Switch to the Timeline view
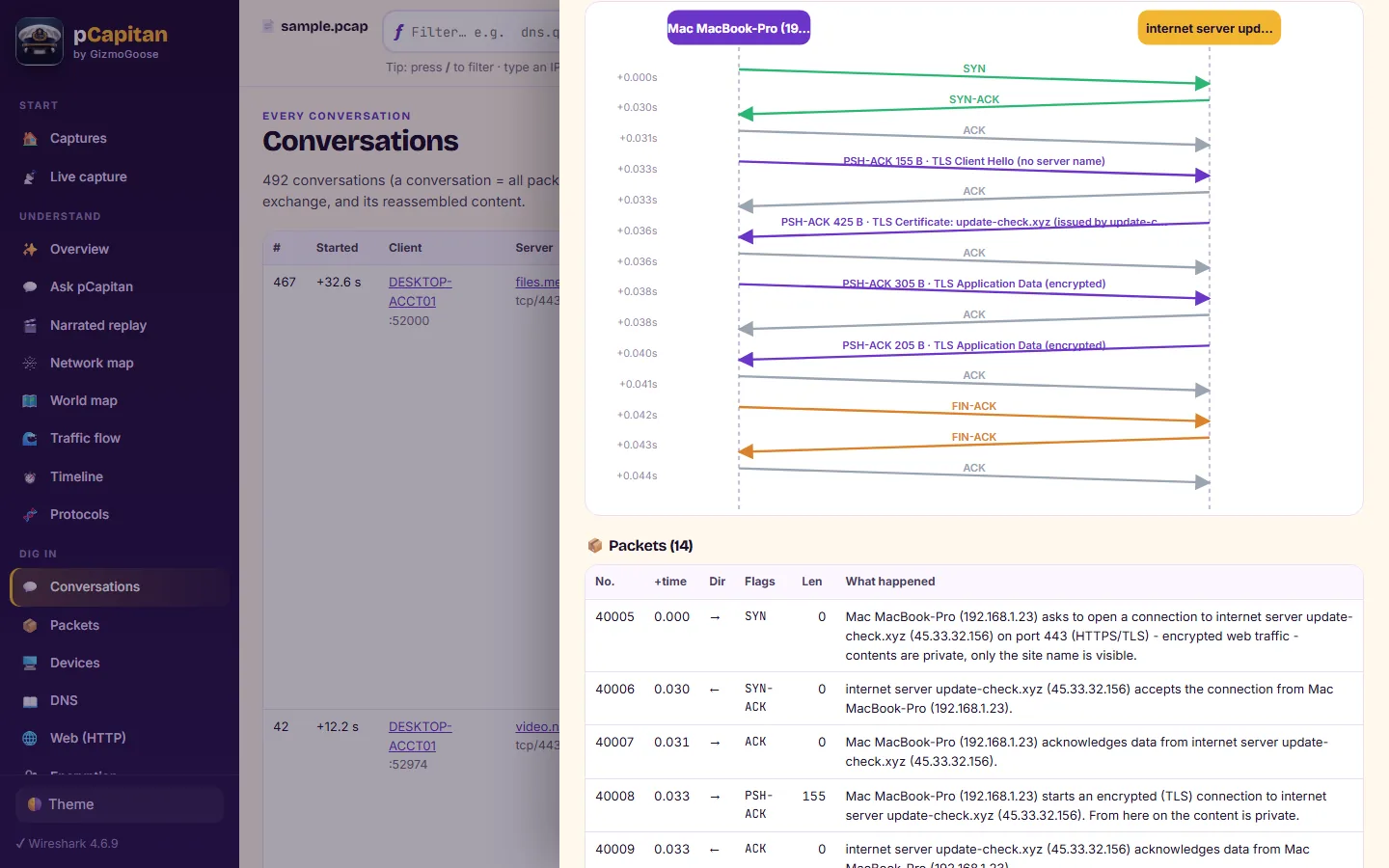1389x868 pixels. coord(122,477)
